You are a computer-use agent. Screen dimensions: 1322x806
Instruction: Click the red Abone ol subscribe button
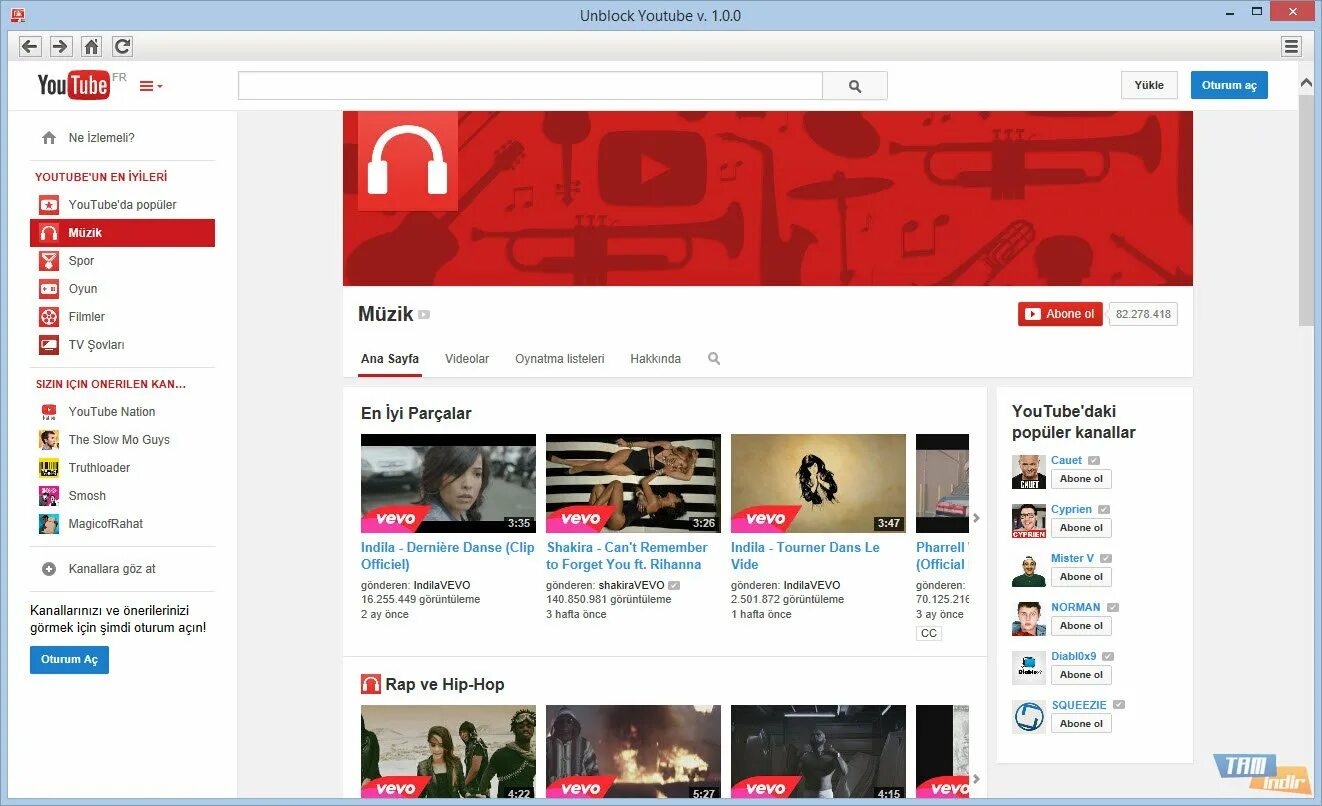pyautogui.click(x=1060, y=314)
